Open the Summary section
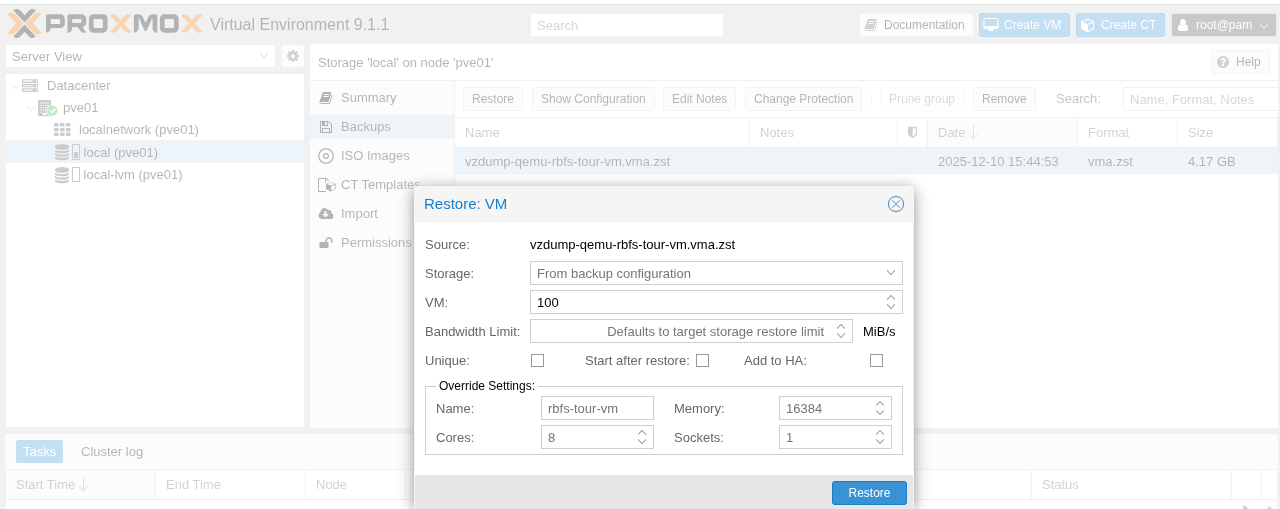1280x509 pixels. point(382,98)
